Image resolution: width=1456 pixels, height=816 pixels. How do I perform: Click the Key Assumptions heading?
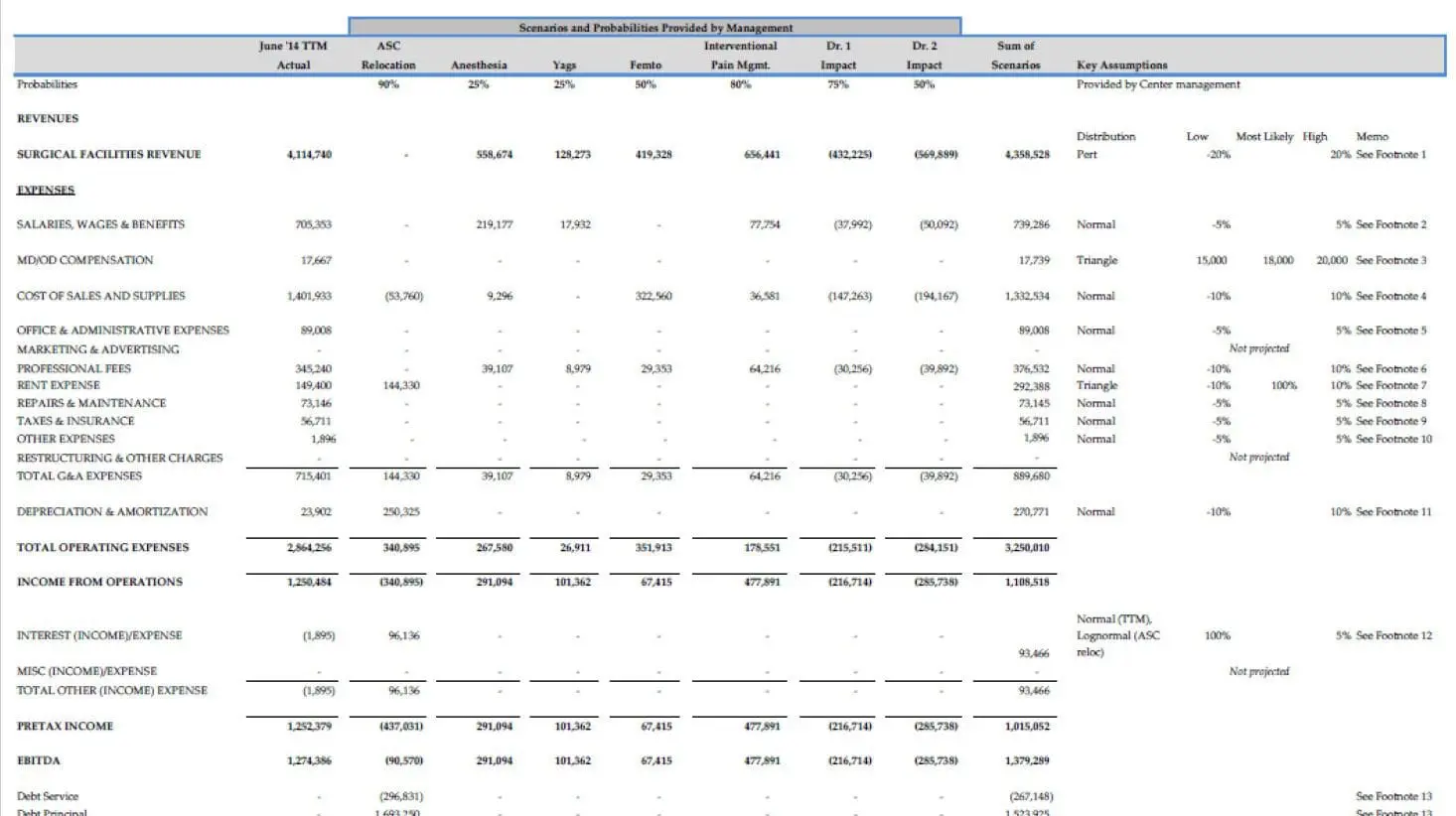point(1121,66)
